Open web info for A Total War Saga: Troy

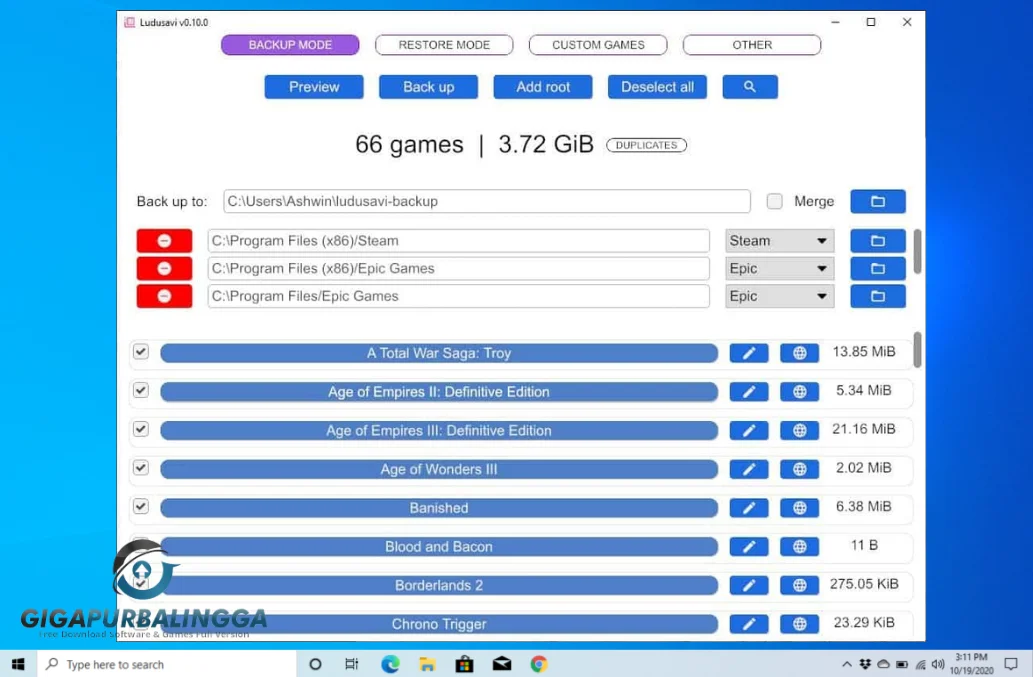(799, 353)
